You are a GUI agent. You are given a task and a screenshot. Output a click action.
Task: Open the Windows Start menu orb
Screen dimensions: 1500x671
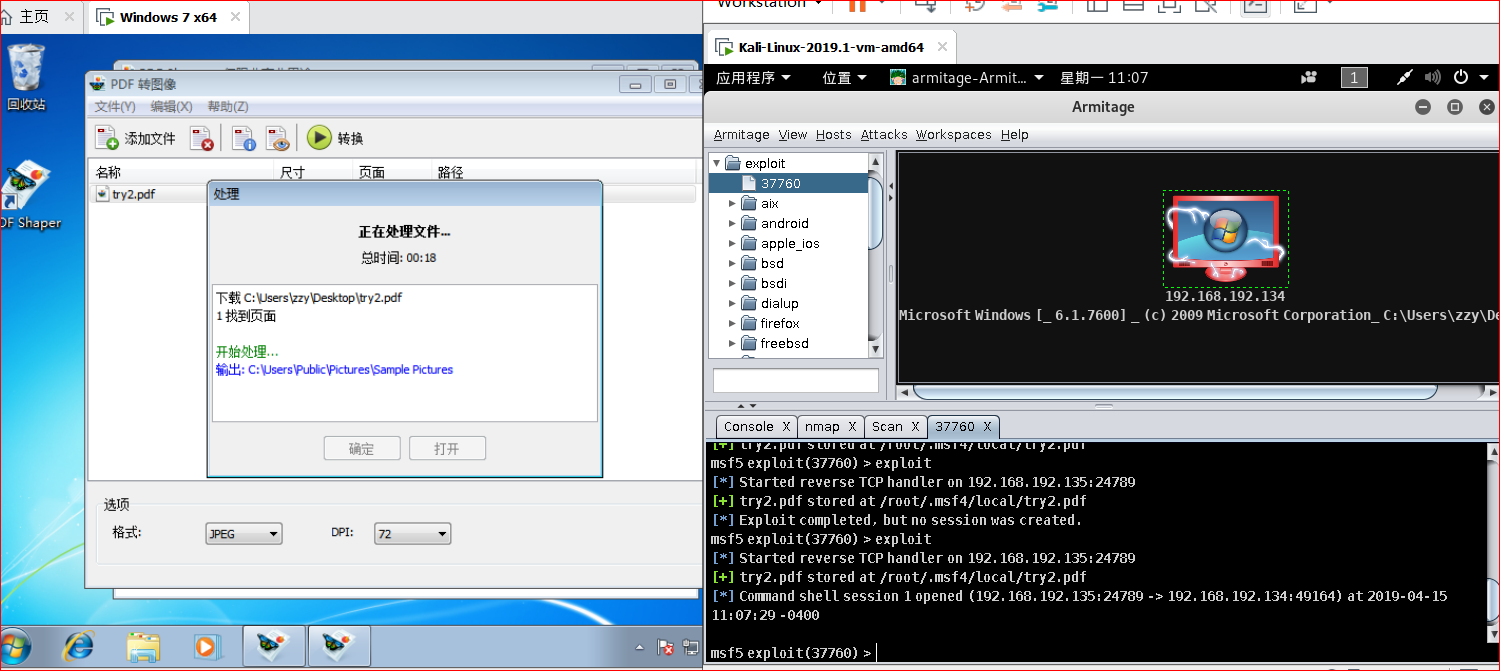(14, 646)
